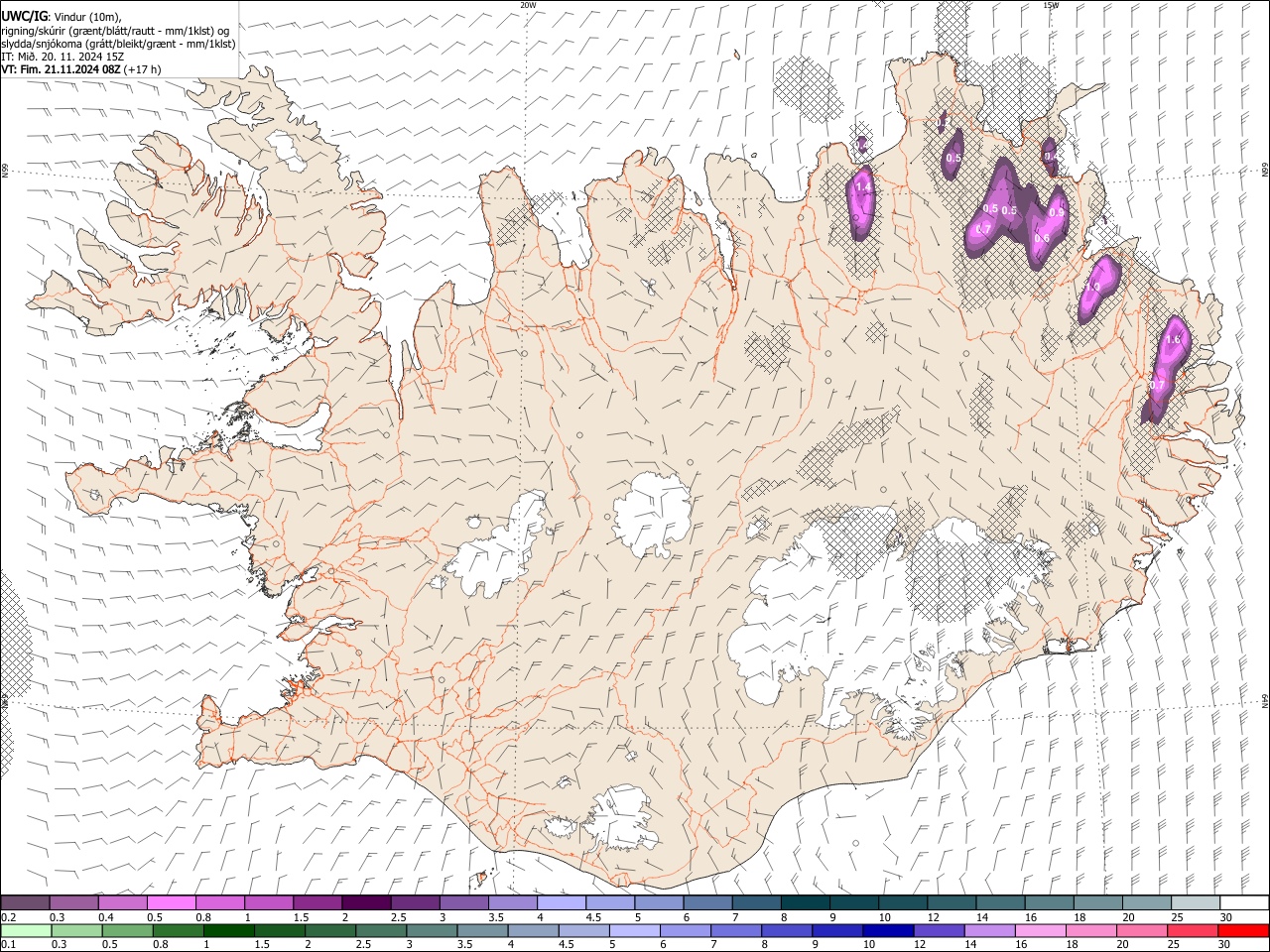This screenshot has height=952, width=1270.
Task: Select the upper legend swatch starting at 8
Action: [805, 903]
